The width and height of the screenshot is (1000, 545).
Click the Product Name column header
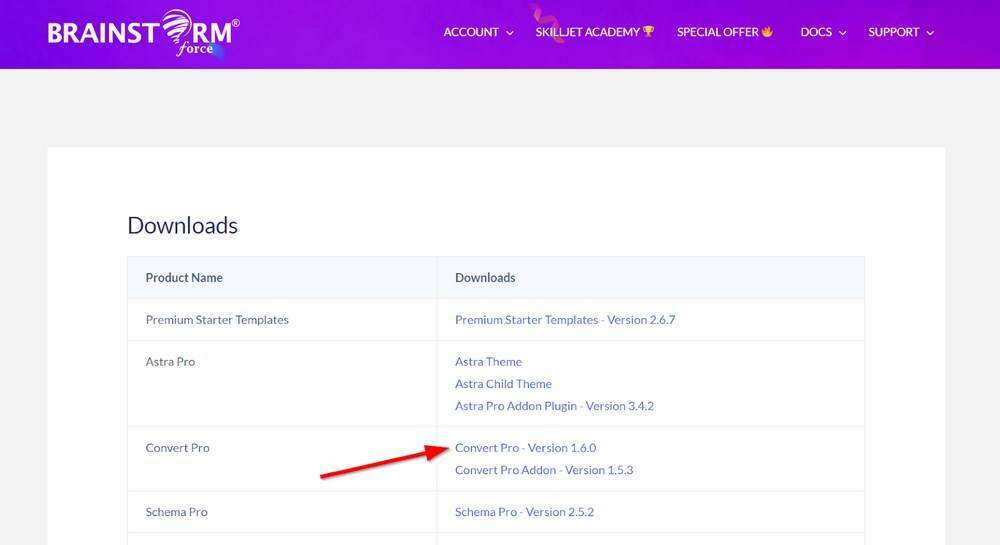point(184,278)
